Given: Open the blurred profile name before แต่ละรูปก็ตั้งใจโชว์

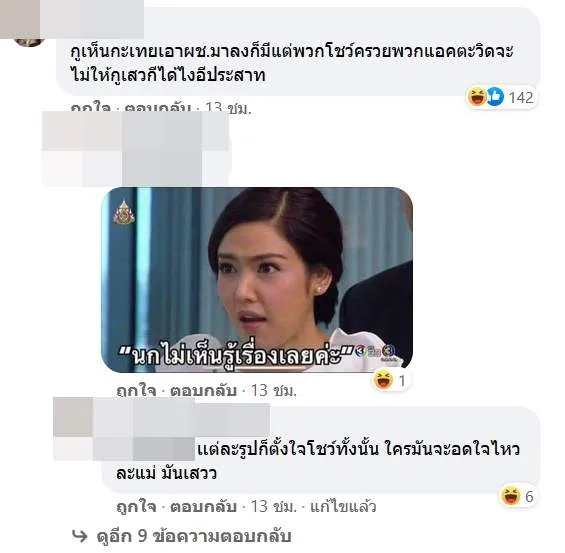Looking at the screenshot, I should coord(161,429).
